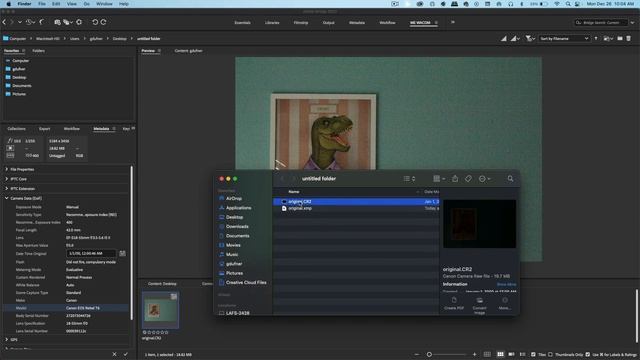Click the Finder share icon
This screenshot has width=640, height=360.
pyautogui.click(x=455, y=178)
